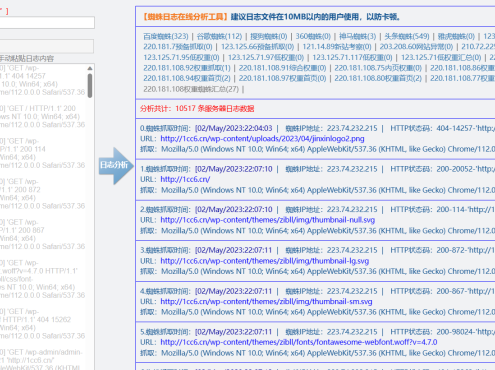495x370 pixels.
Task: Click entry 0 crawl time 22:04:03
Action: point(234,128)
